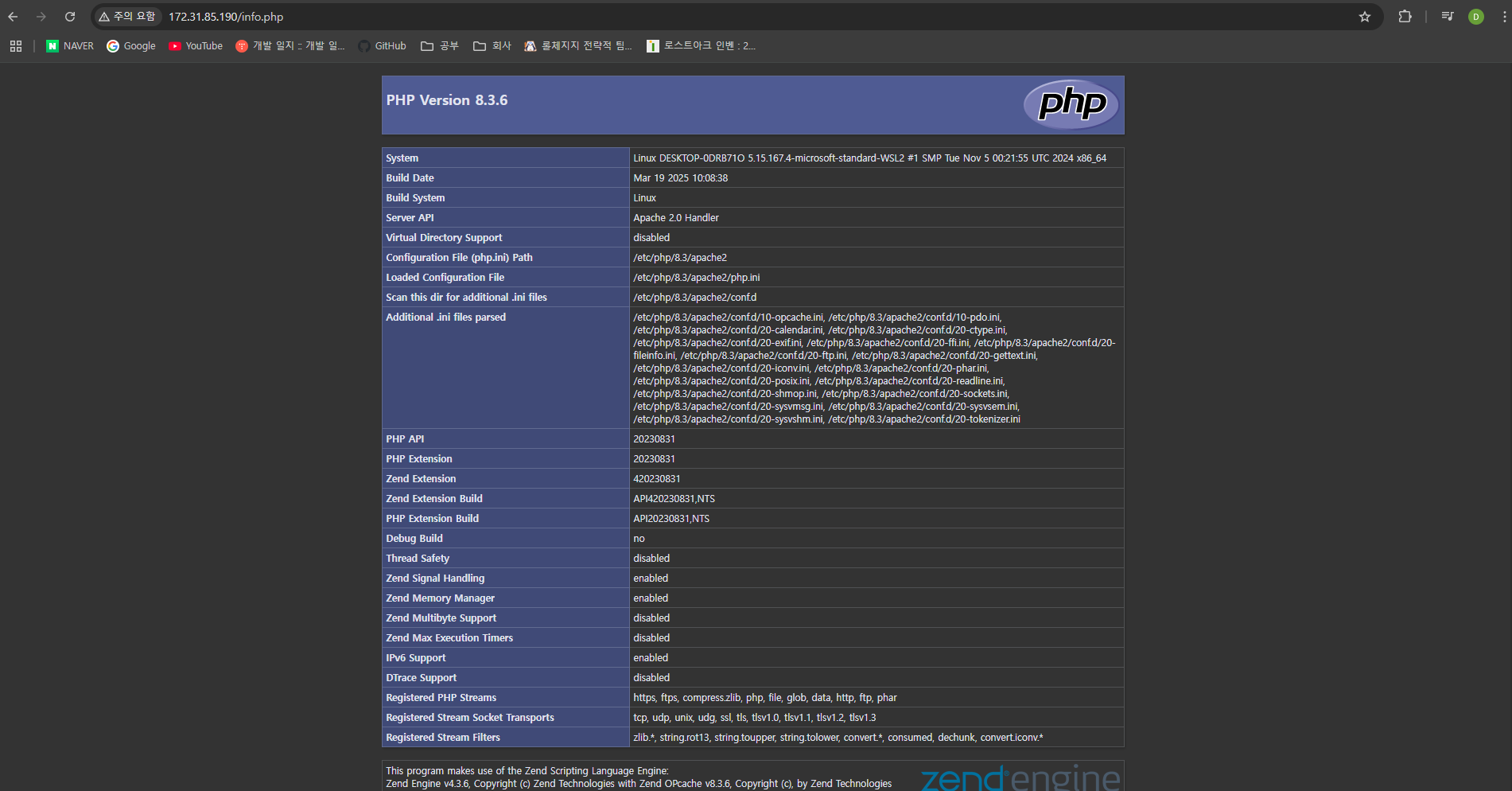Click the Configuration File (php.ini) Path label
The image size is (1512, 791).
click(459, 258)
